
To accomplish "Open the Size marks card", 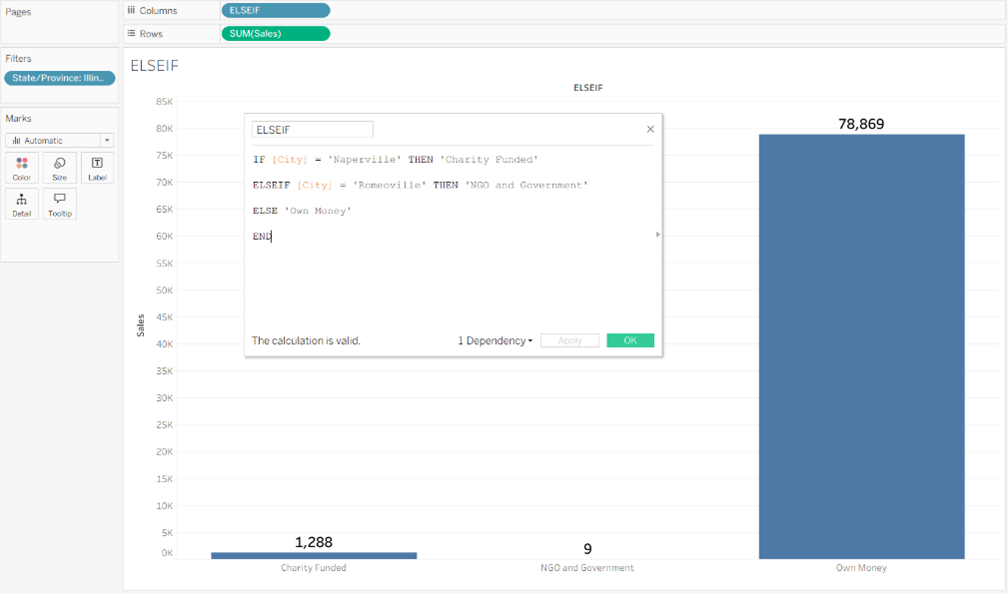I will (60, 168).
